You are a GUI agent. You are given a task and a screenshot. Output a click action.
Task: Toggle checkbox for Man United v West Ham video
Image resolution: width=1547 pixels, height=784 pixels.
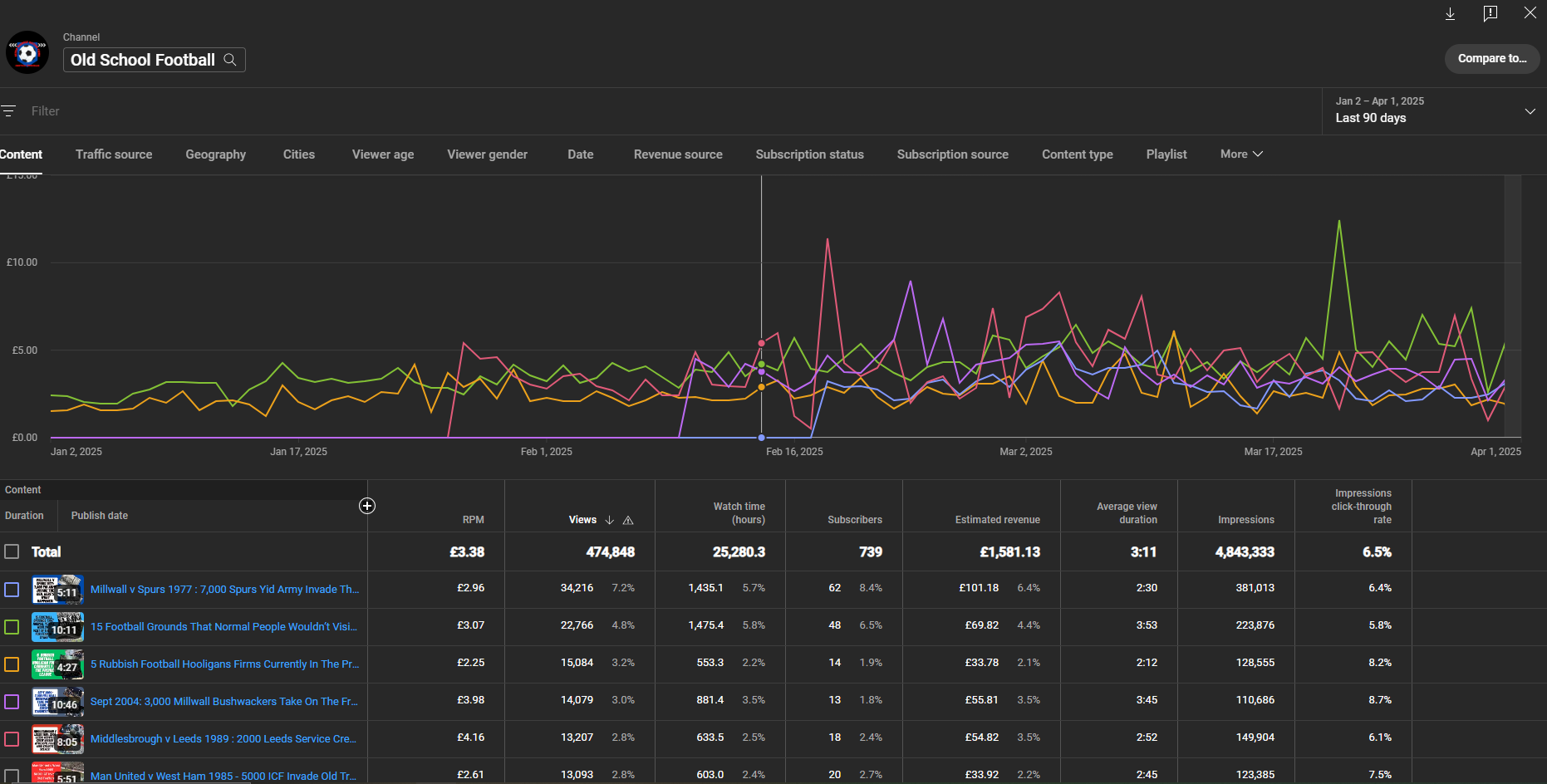[x=12, y=776]
